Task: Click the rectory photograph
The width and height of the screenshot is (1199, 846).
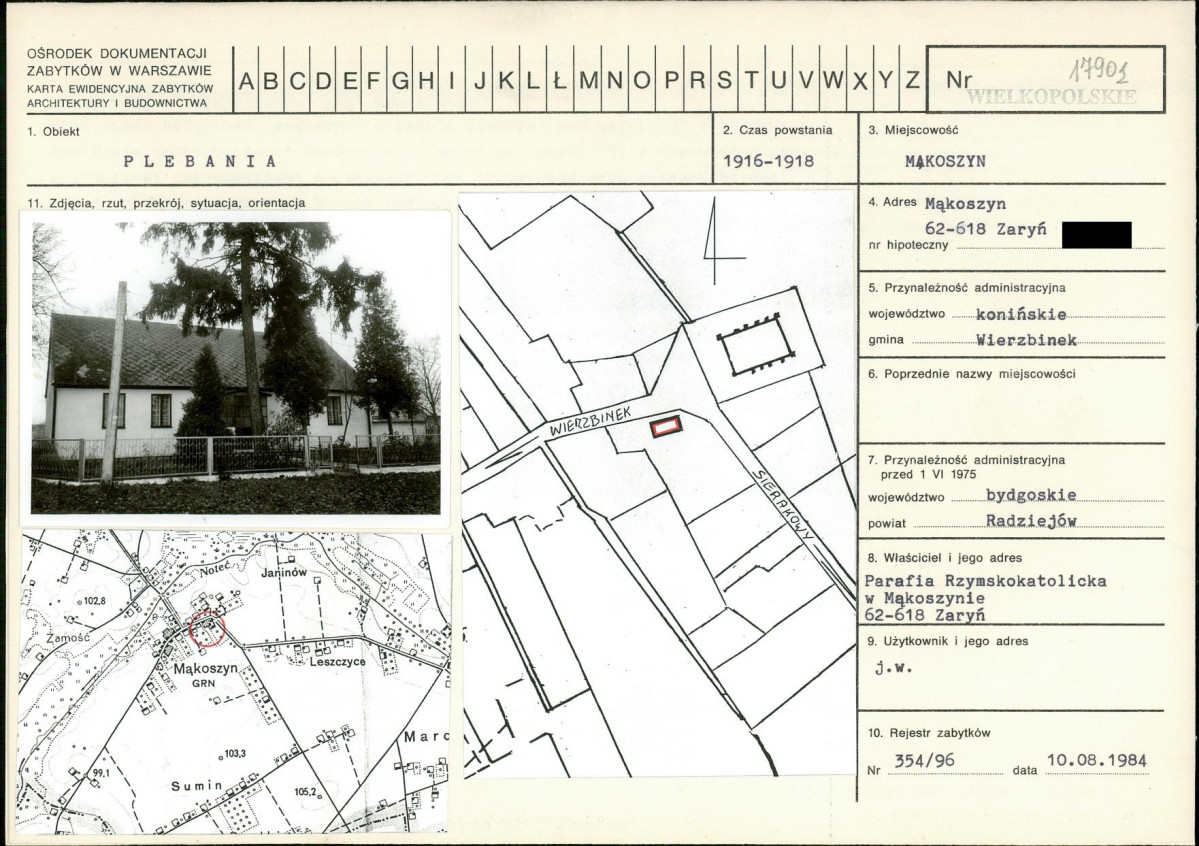Action: 236,368
